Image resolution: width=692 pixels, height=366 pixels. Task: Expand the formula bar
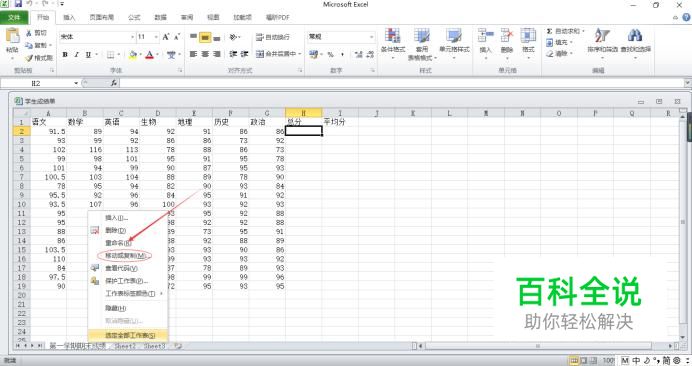pyautogui.click(x=687, y=83)
